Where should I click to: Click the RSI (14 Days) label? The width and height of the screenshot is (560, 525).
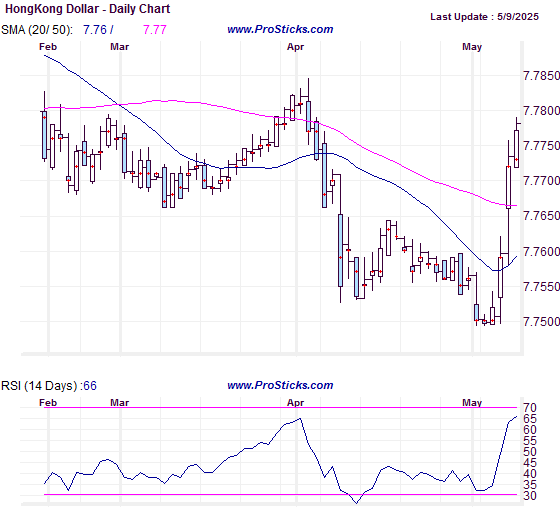click(x=40, y=386)
